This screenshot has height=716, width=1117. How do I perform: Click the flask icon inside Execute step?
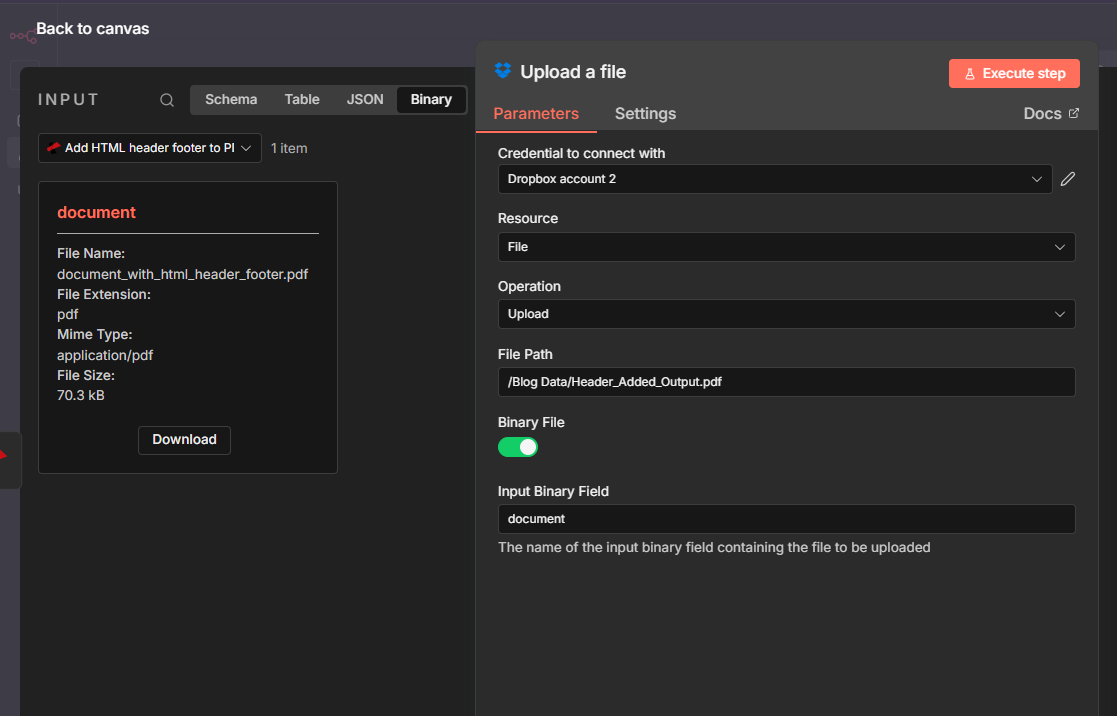tap(972, 73)
